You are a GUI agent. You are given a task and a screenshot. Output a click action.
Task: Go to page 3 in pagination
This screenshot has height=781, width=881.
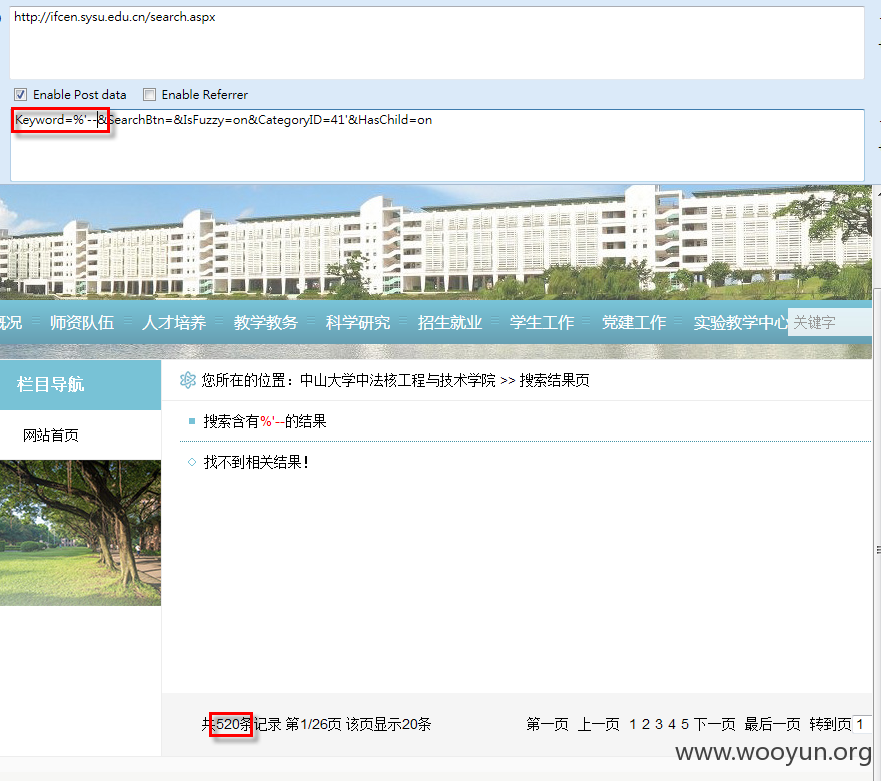[x=659, y=724]
